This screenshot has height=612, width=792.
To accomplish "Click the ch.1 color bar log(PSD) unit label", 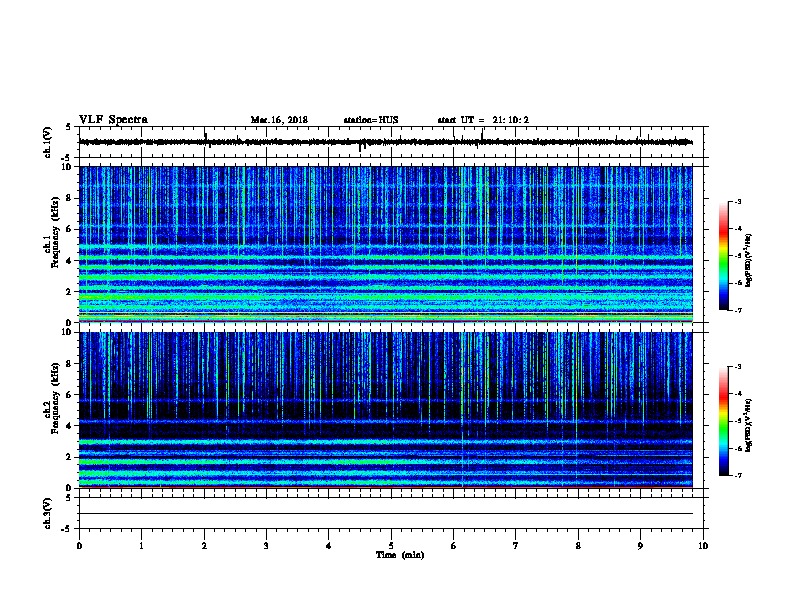I will pyautogui.click(x=748, y=260).
